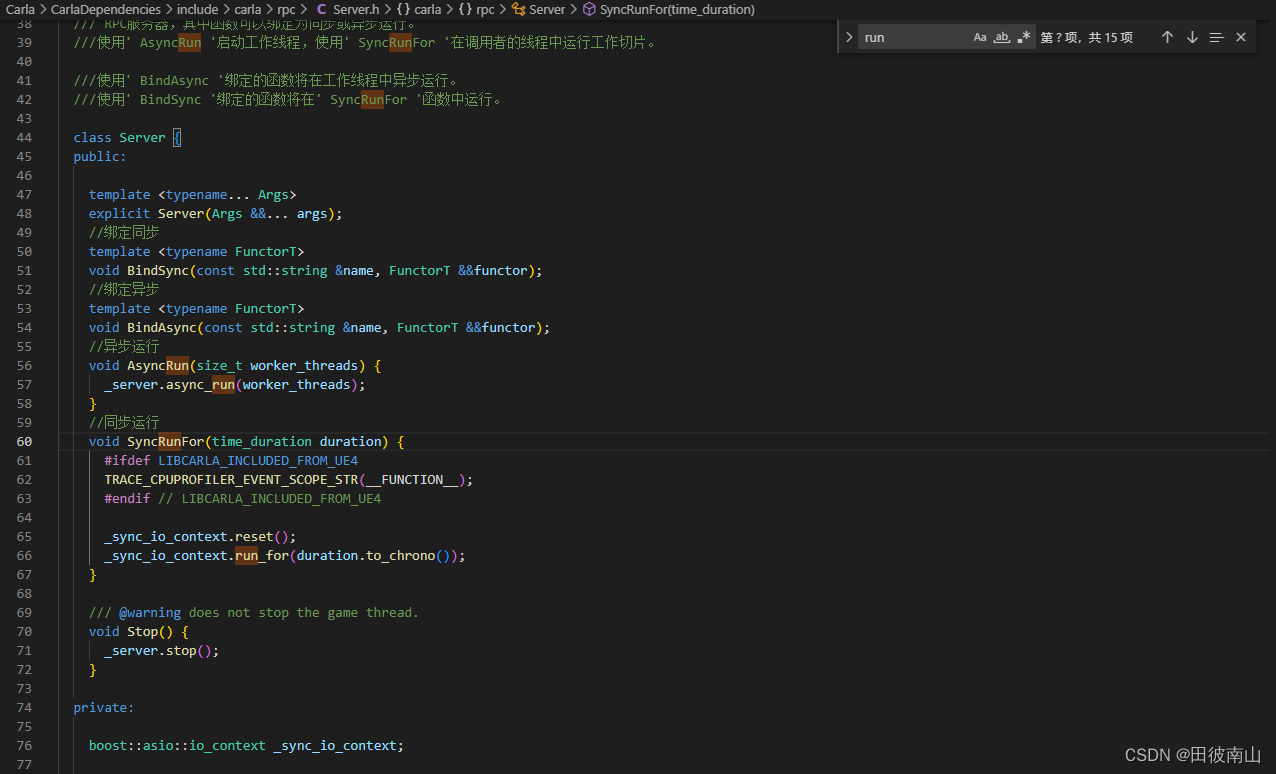The image size is (1276, 774).
Task: Click the 'public:' keyword
Action: pos(100,156)
